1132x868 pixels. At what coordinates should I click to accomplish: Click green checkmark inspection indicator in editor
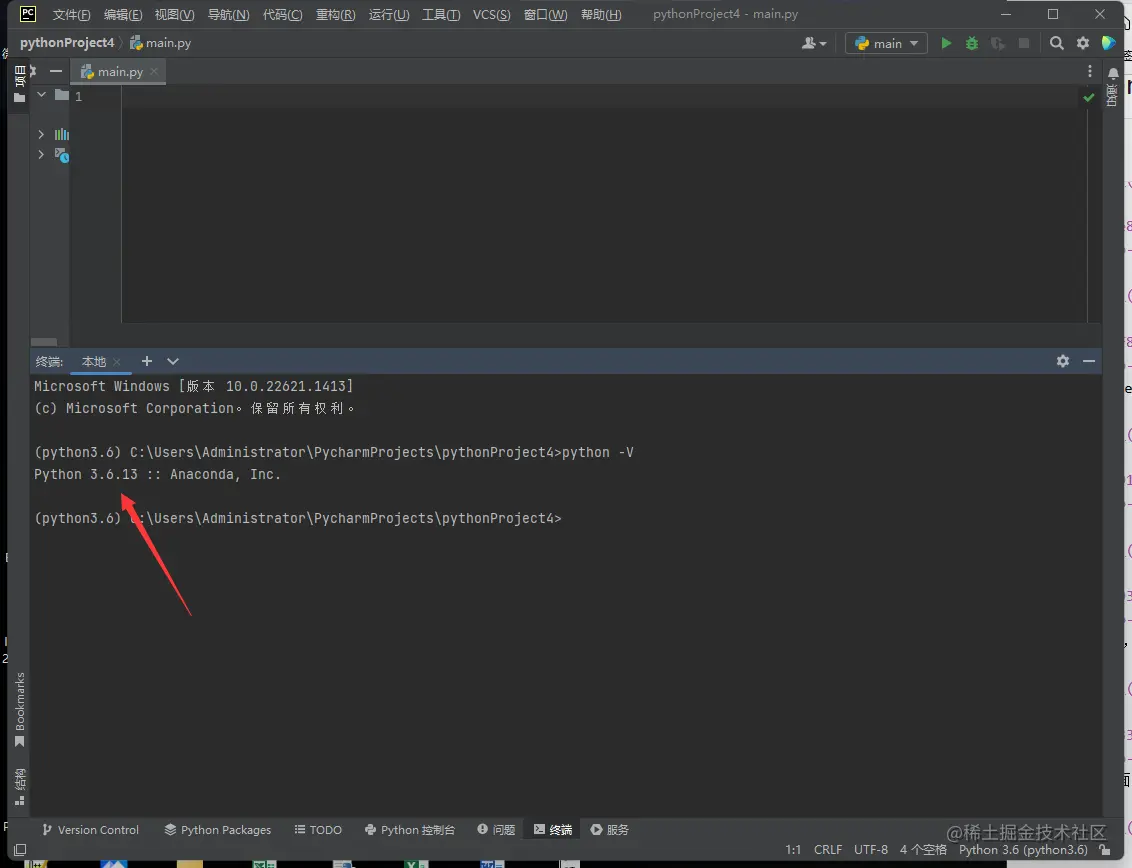point(1089,97)
